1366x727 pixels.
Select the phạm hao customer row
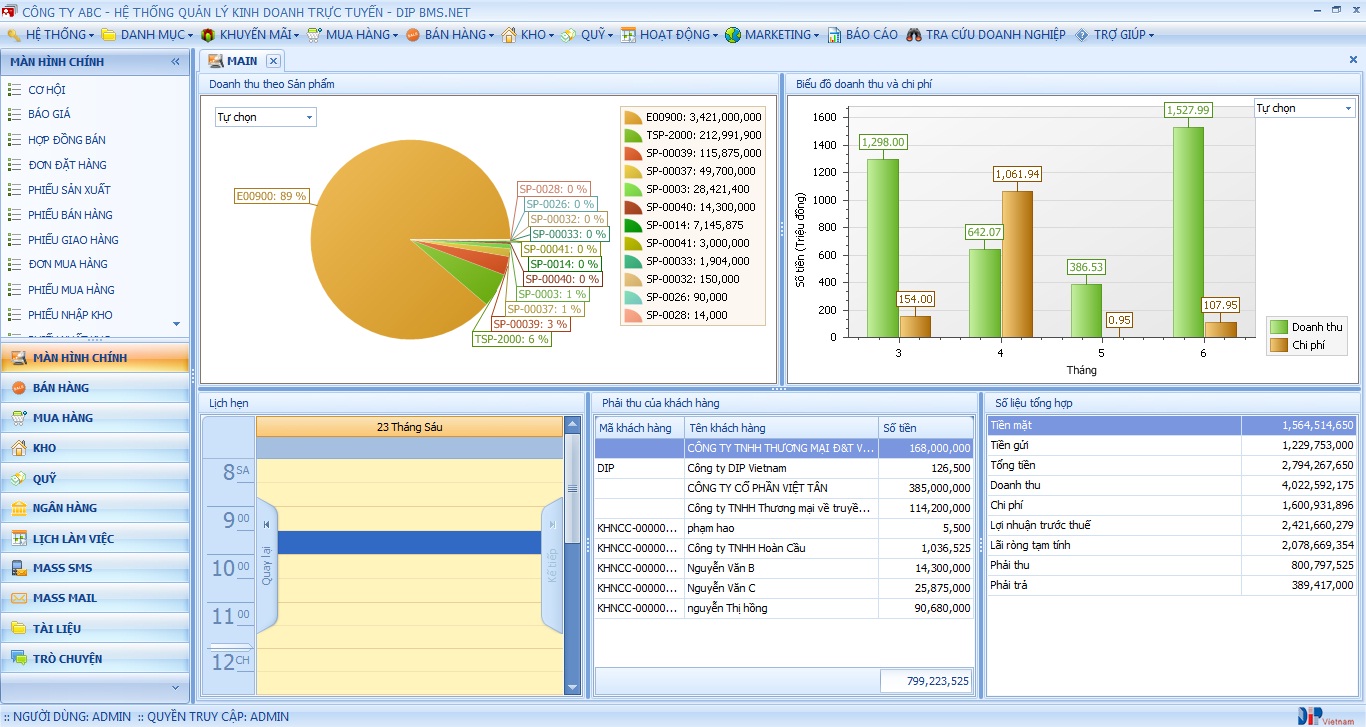784,528
